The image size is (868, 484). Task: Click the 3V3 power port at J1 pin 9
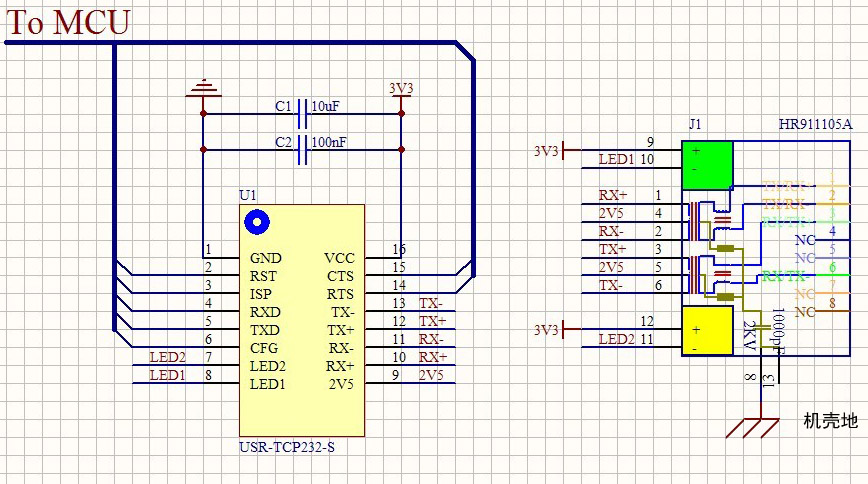[550, 151]
